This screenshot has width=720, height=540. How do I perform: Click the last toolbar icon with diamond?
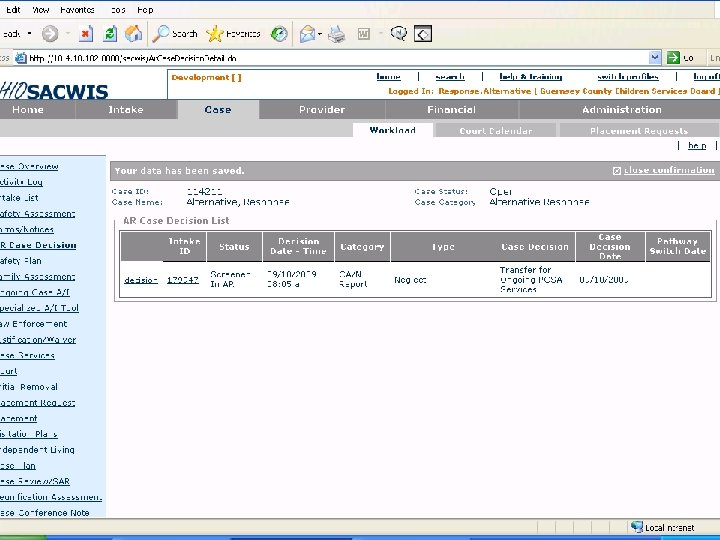coord(423,34)
